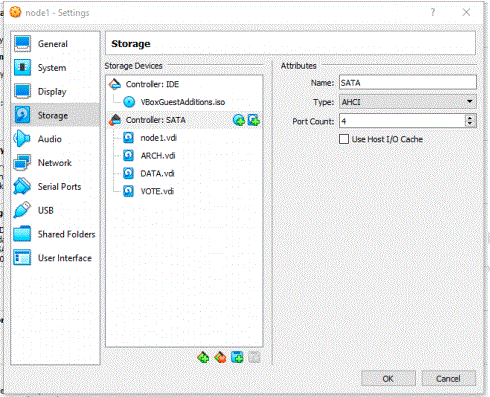The height and width of the screenshot is (397, 490).
Task: Open the System settings category
Action: (x=55, y=68)
